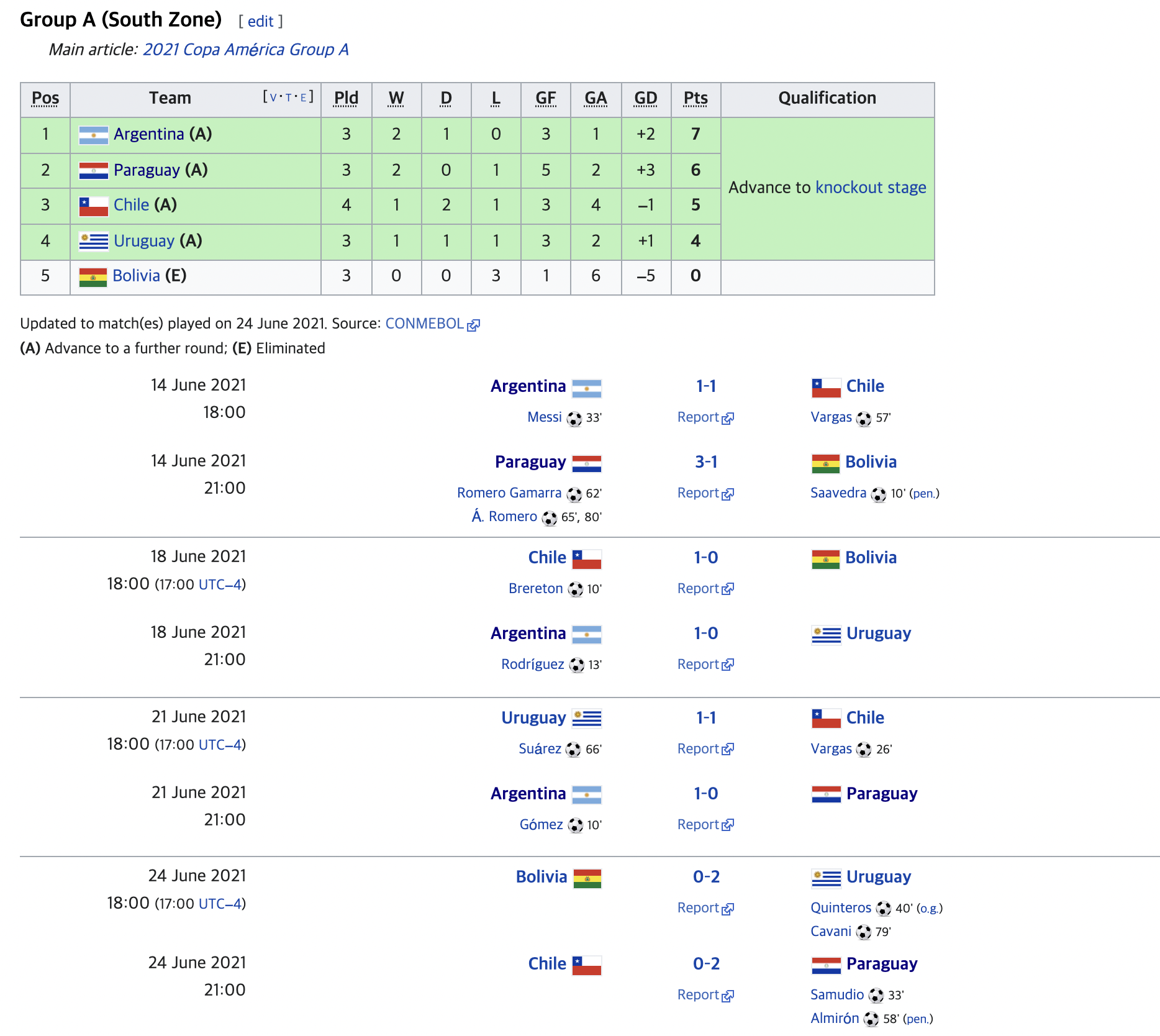1160x1036 pixels.
Task: Click the Pts column header abbreviation
Action: (696, 98)
